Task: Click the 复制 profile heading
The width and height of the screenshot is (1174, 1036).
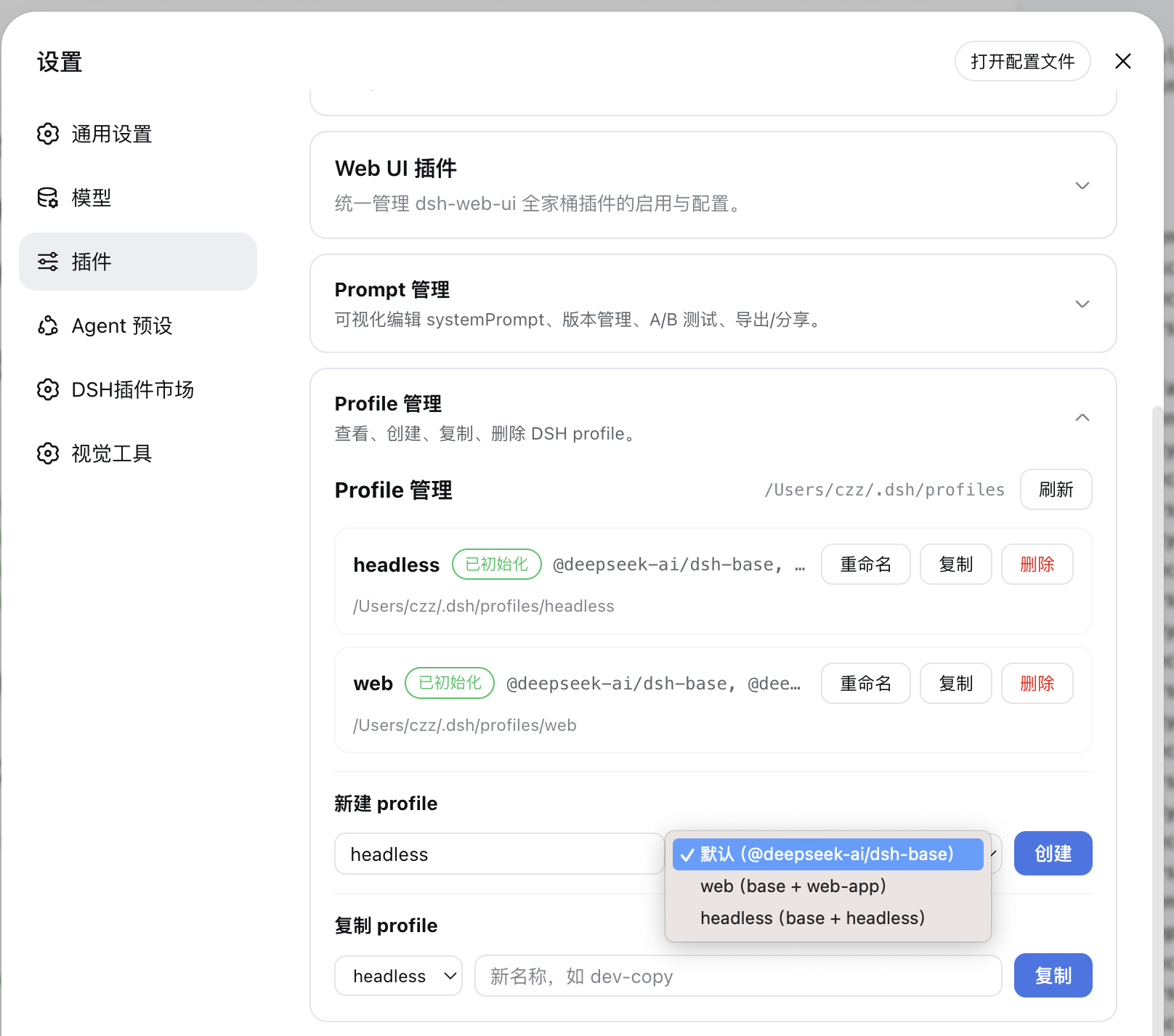Action: [x=386, y=926]
